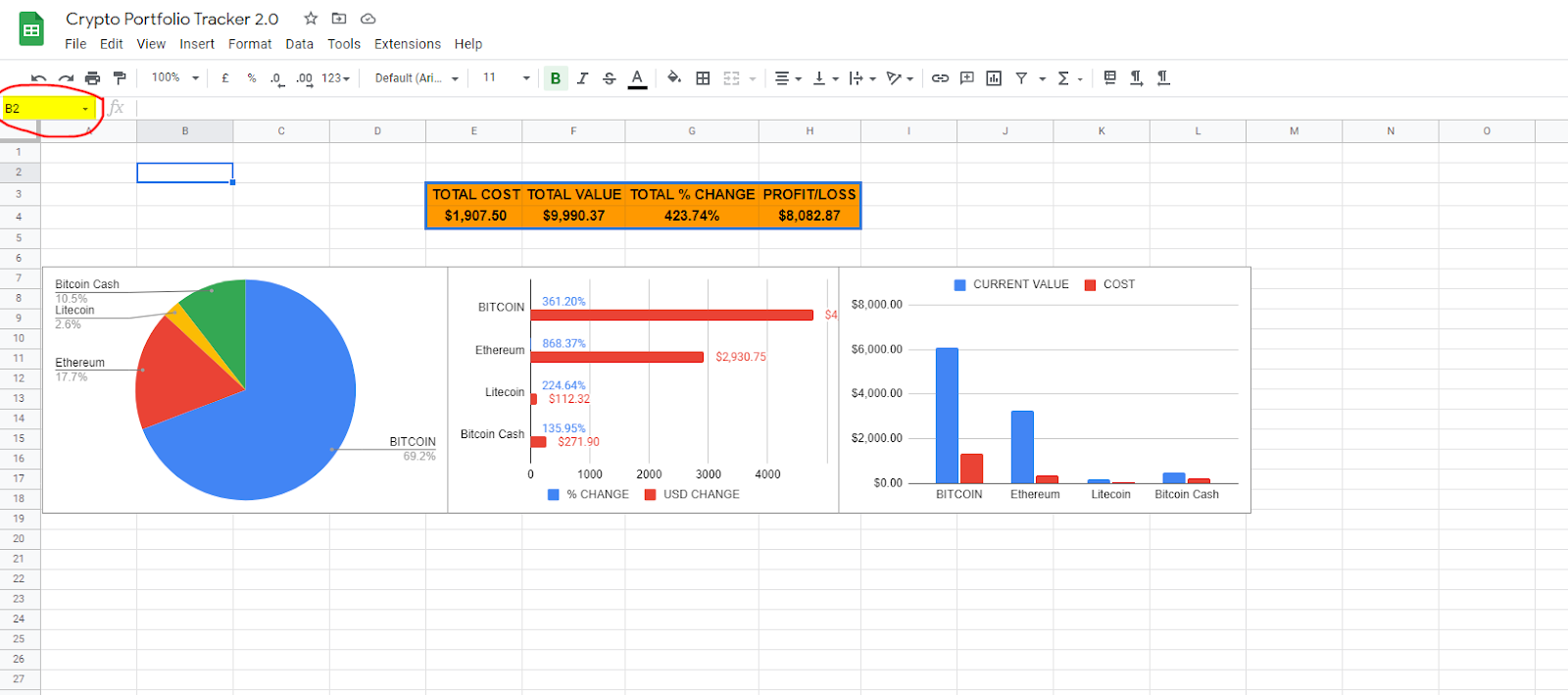Pick a text color
The height and width of the screenshot is (695, 1568).
(x=637, y=78)
